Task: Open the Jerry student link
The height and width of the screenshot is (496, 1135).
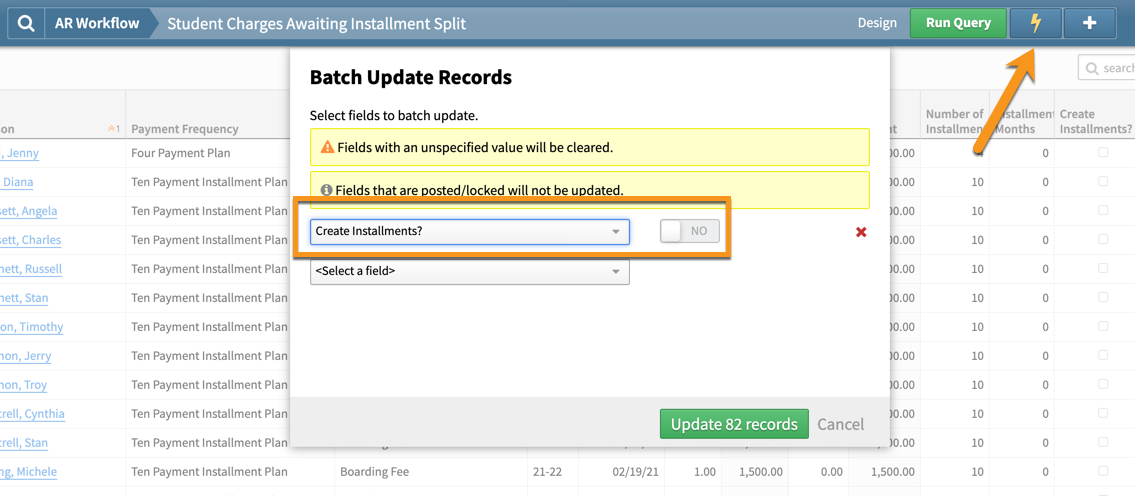Action: (25, 356)
